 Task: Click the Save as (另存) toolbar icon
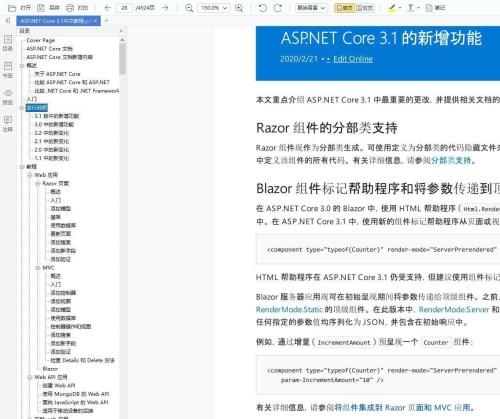(x=41, y=8)
